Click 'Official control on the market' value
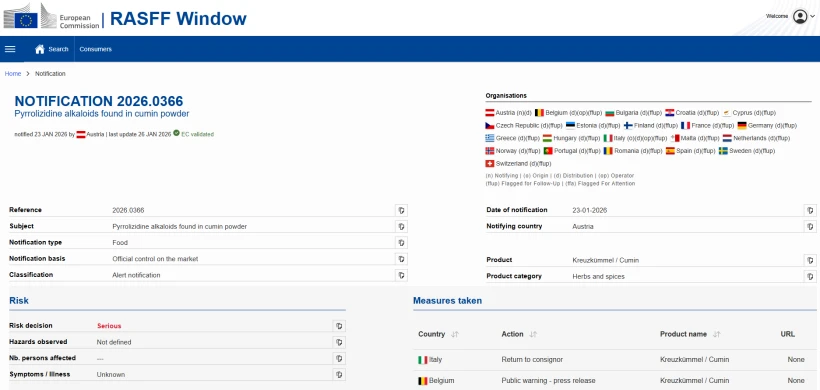 [x=155, y=259]
